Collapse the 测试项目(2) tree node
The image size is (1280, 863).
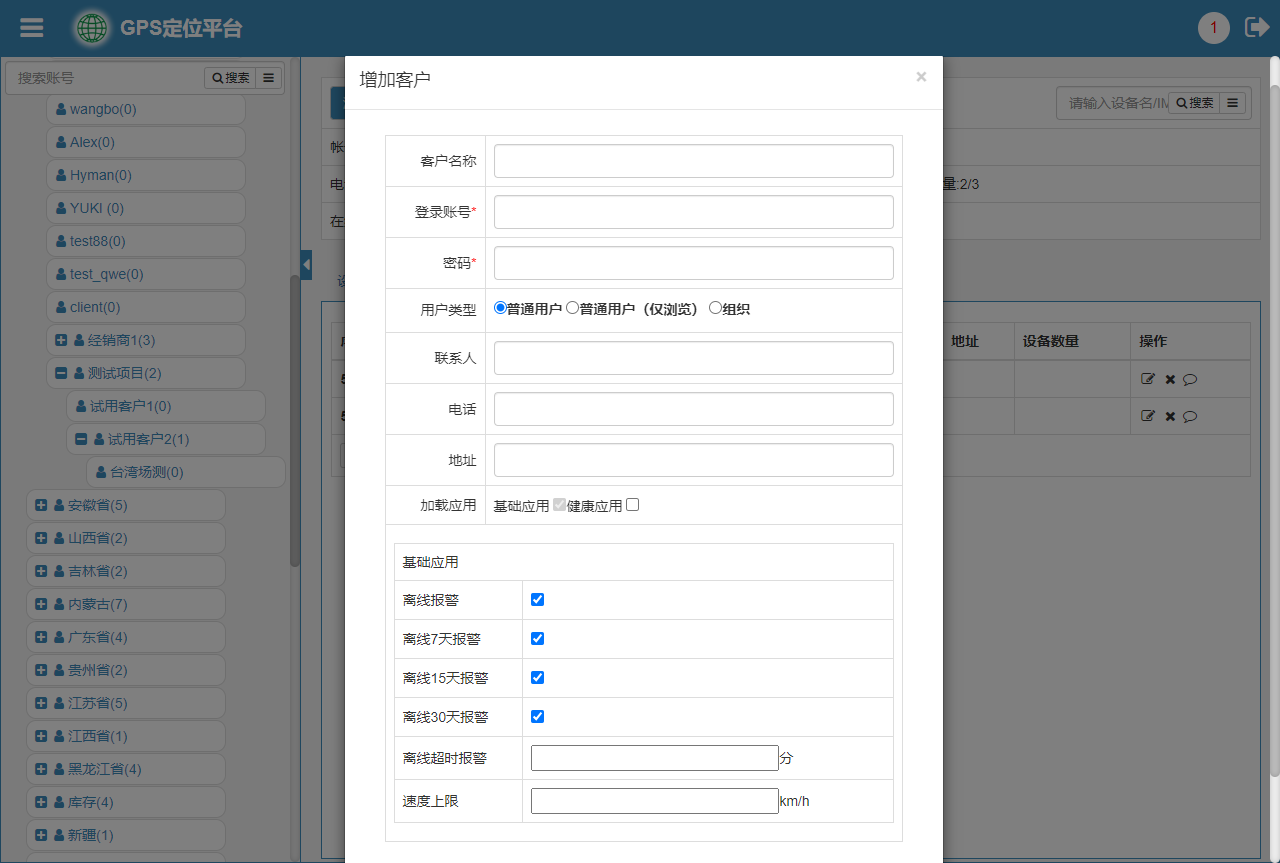click(61, 373)
